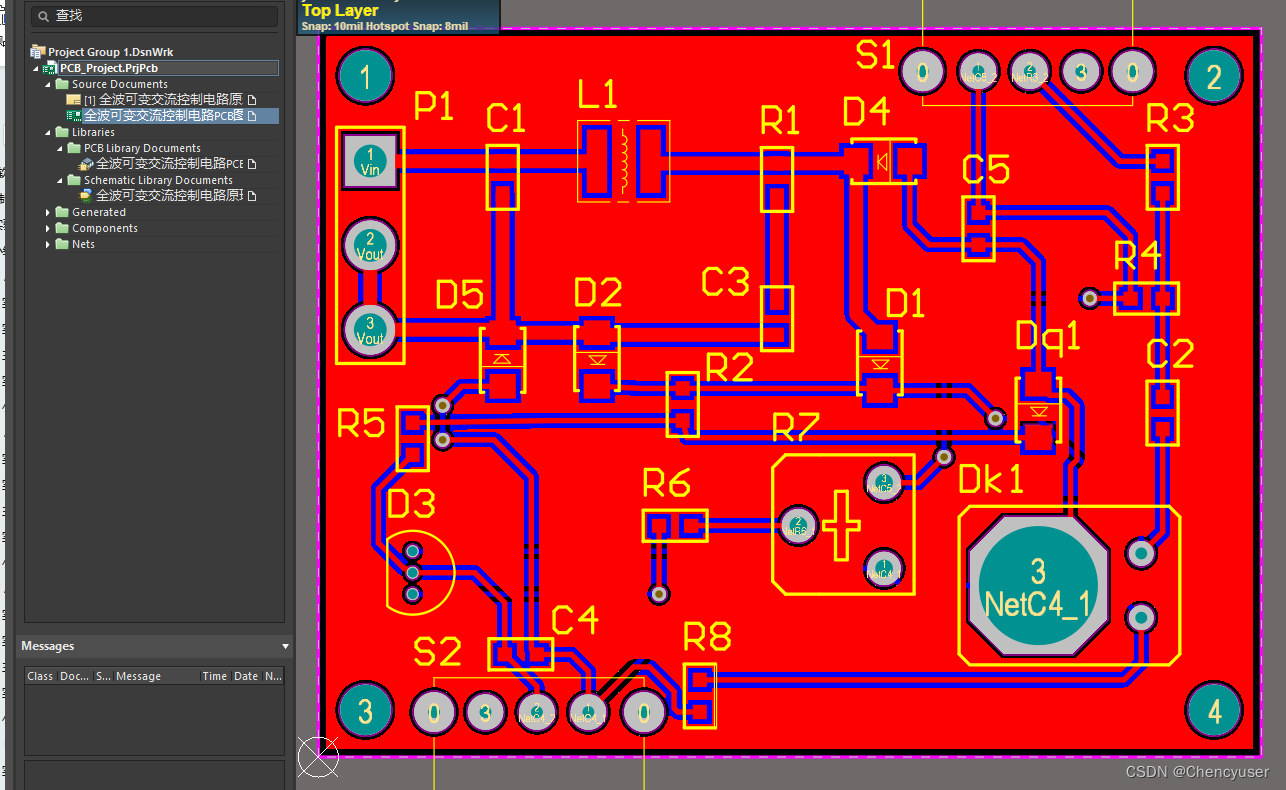Screen dimensions: 1286x790
Task: Click the Messages panel title
Action: [48, 646]
